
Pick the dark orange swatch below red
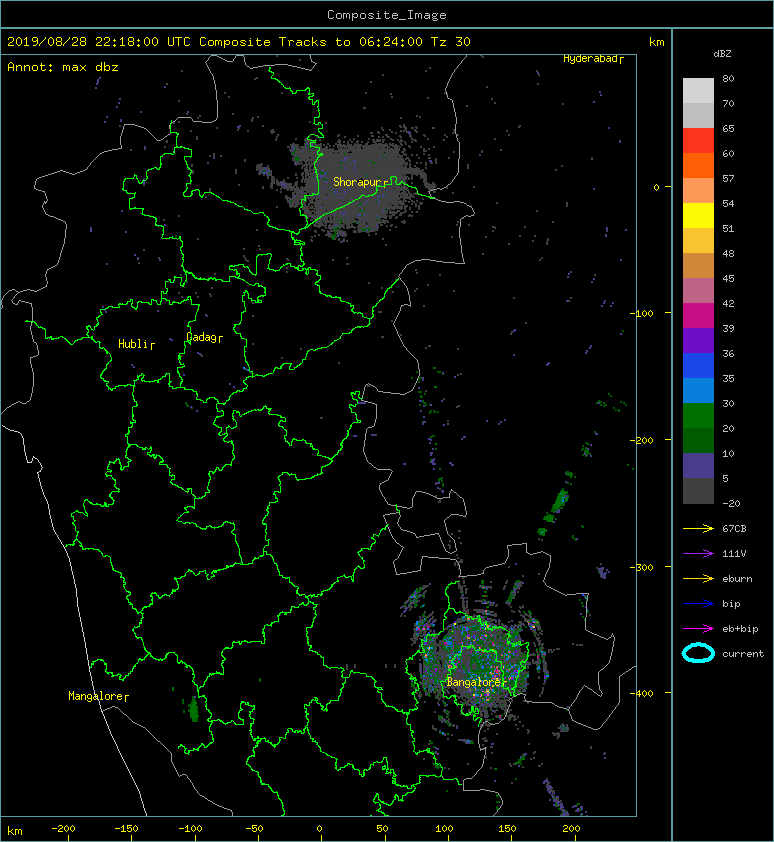pyautogui.click(x=698, y=166)
